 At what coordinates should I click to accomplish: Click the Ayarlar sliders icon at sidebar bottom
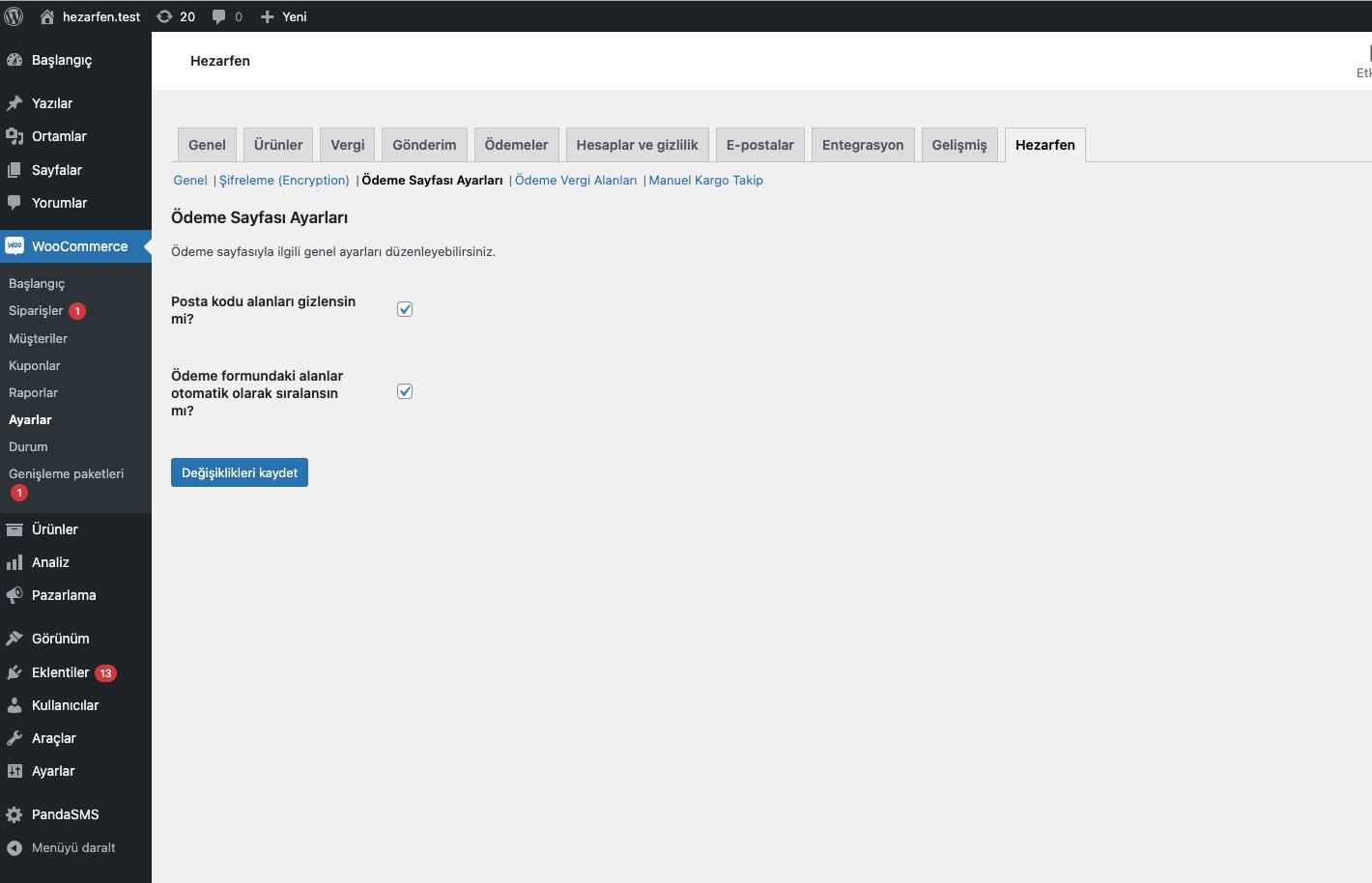[14, 771]
